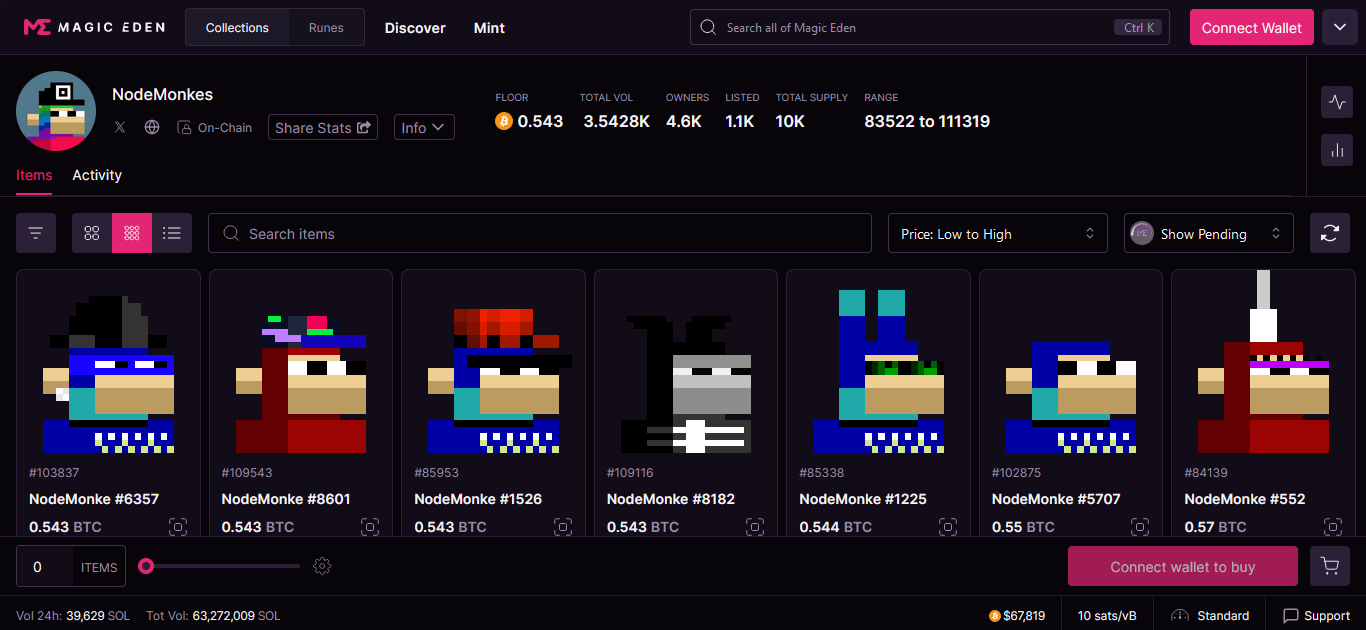Open NodeMonke #8601 thumbnail

click(301, 362)
